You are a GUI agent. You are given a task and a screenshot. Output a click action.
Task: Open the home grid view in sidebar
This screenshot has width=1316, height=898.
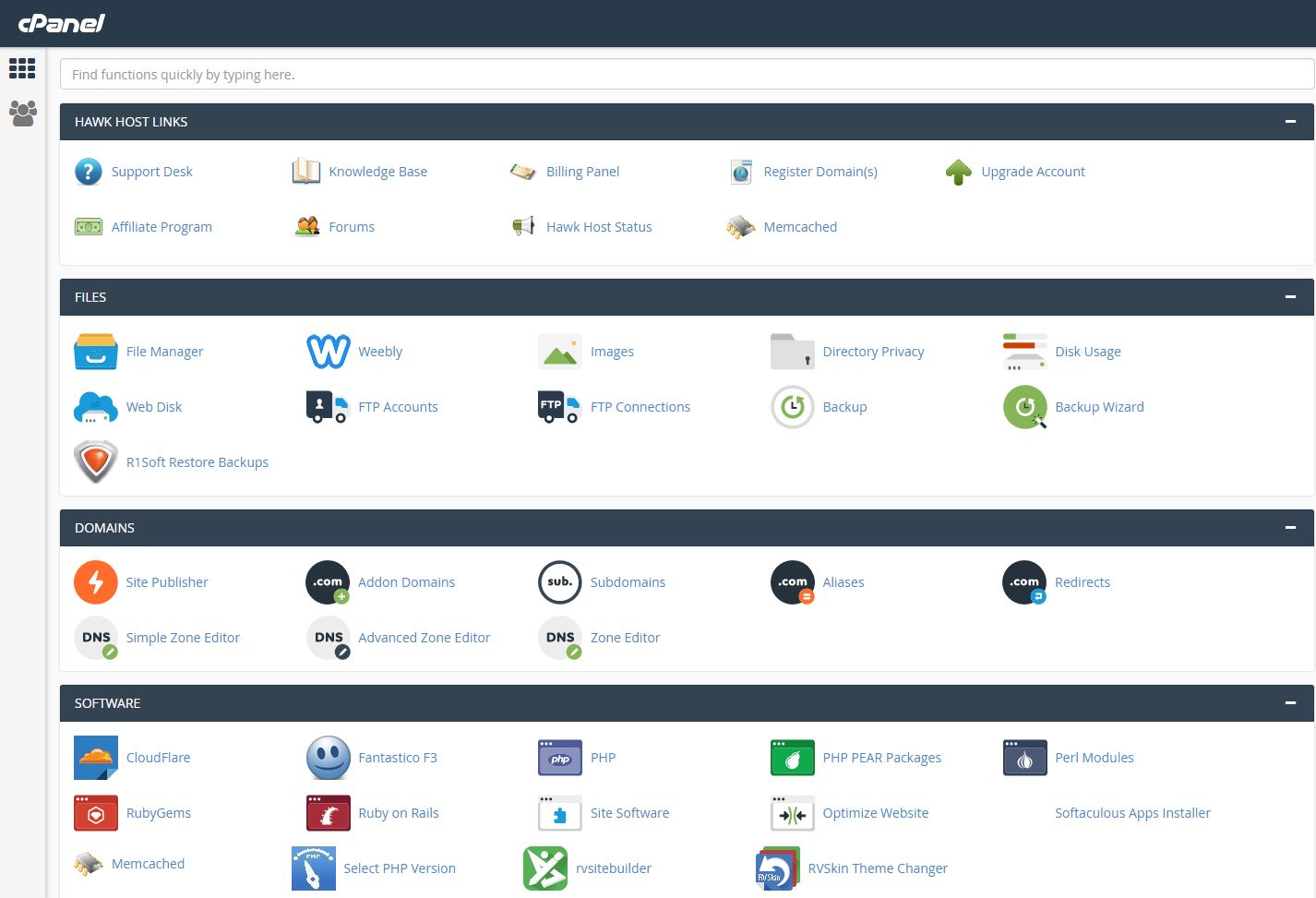point(22,68)
